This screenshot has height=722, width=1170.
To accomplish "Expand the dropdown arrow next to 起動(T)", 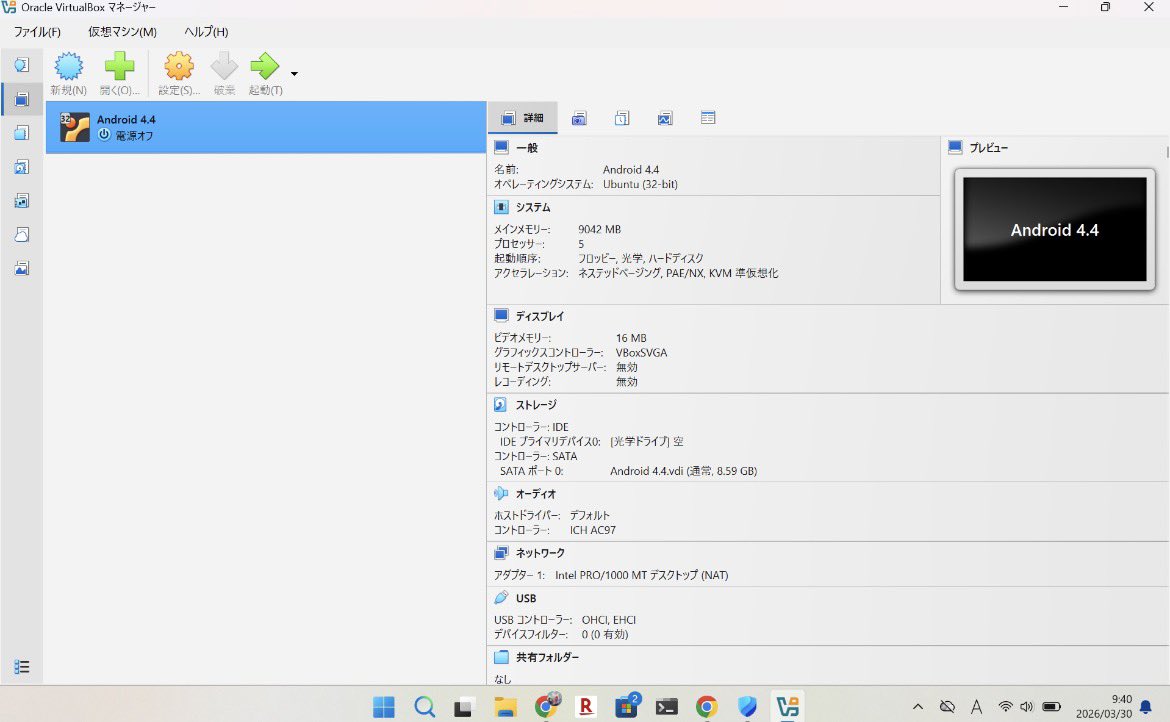I will point(294,74).
